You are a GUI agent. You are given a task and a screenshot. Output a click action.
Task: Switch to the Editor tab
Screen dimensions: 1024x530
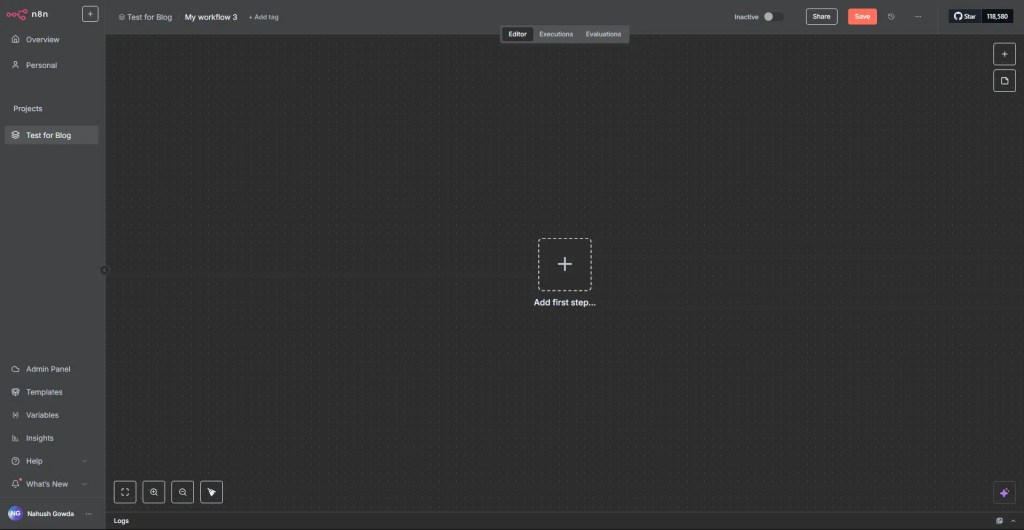pyautogui.click(x=517, y=34)
